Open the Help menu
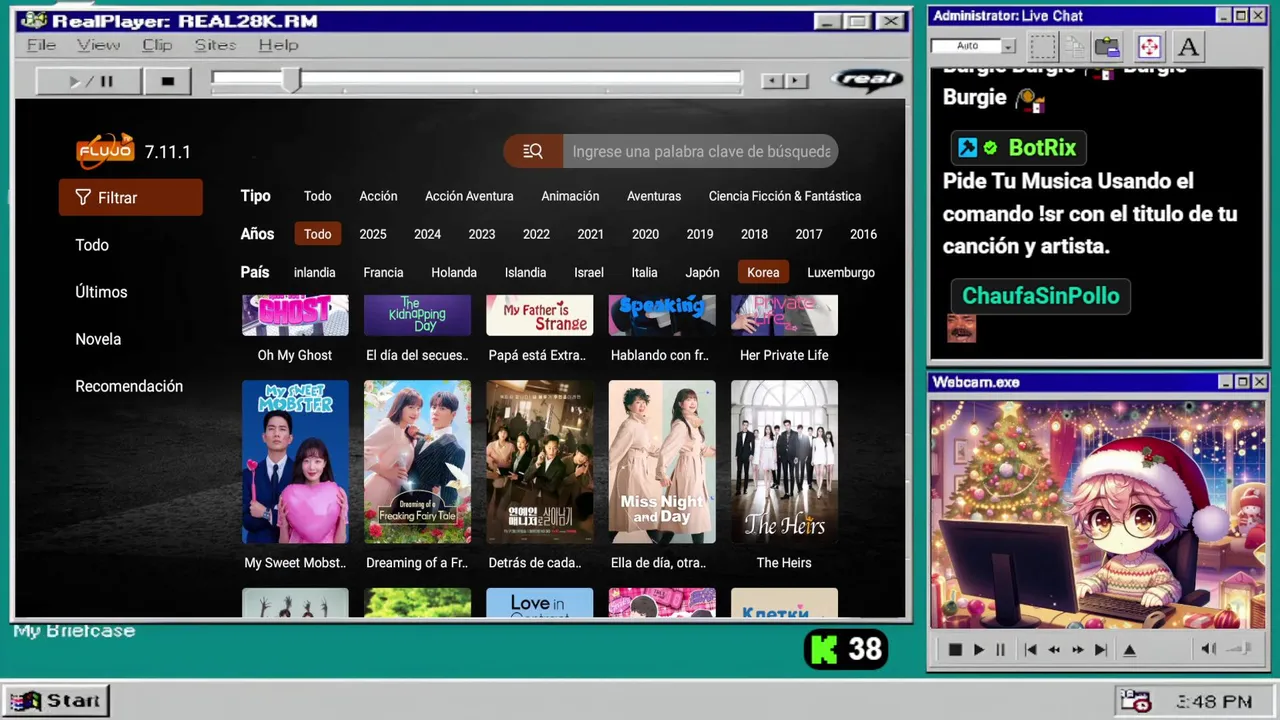Screen dimensions: 1280x720 pos(278,45)
